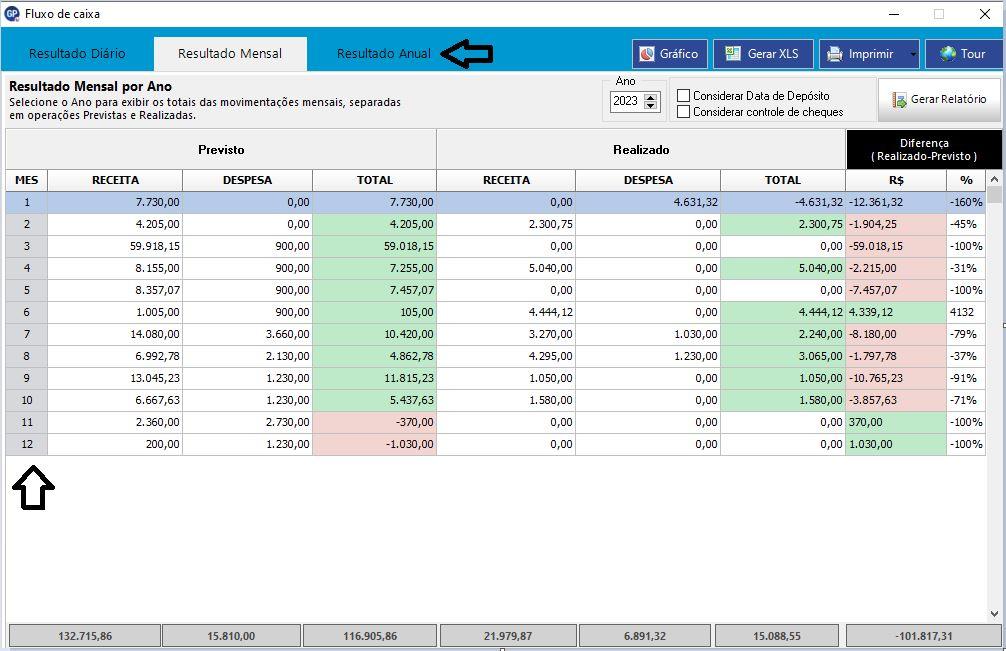Click the Realizado RECEITA column header
Screen dimensions: 1006x651
[506, 180]
